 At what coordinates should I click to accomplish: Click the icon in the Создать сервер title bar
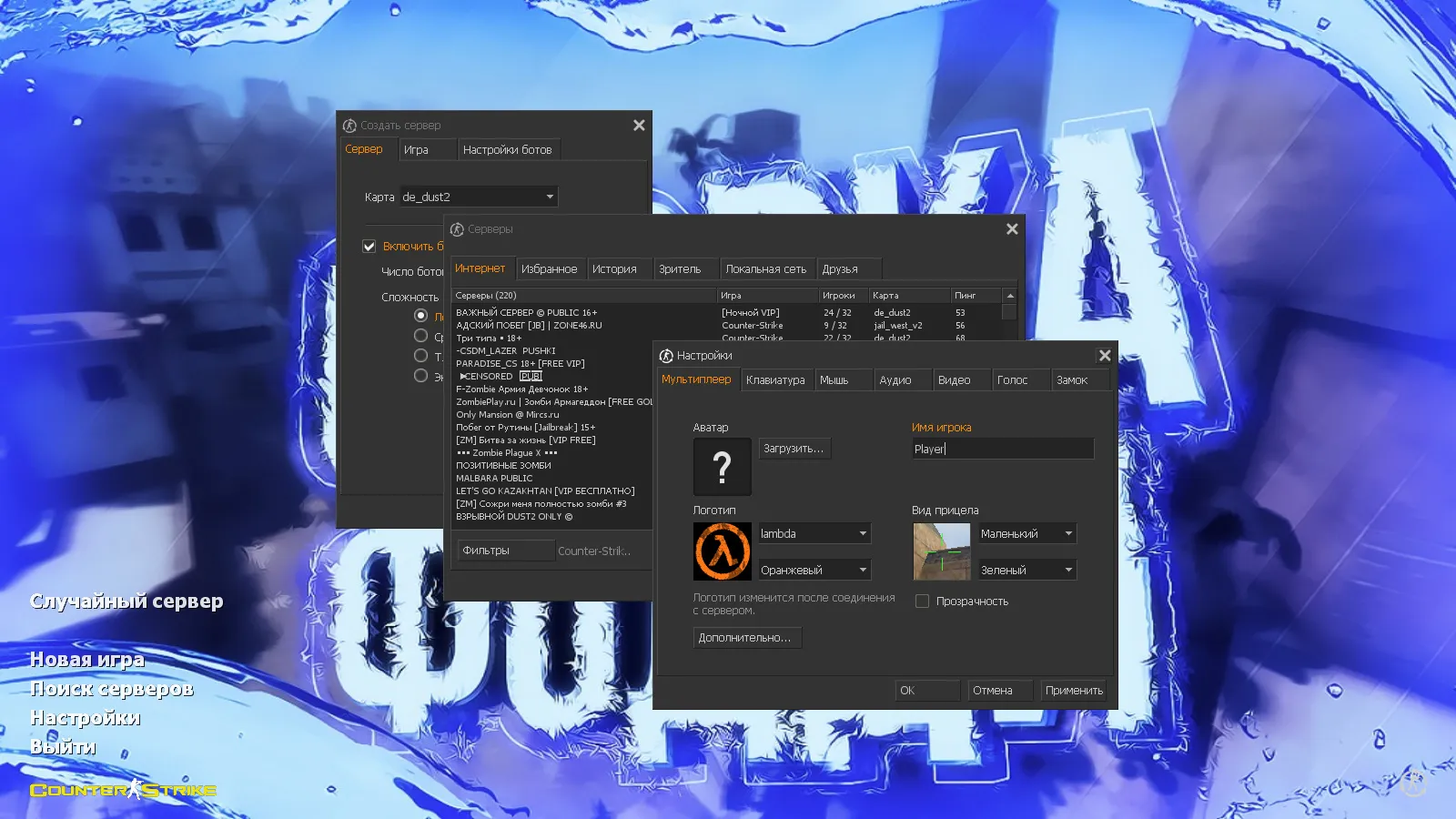pos(350,125)
